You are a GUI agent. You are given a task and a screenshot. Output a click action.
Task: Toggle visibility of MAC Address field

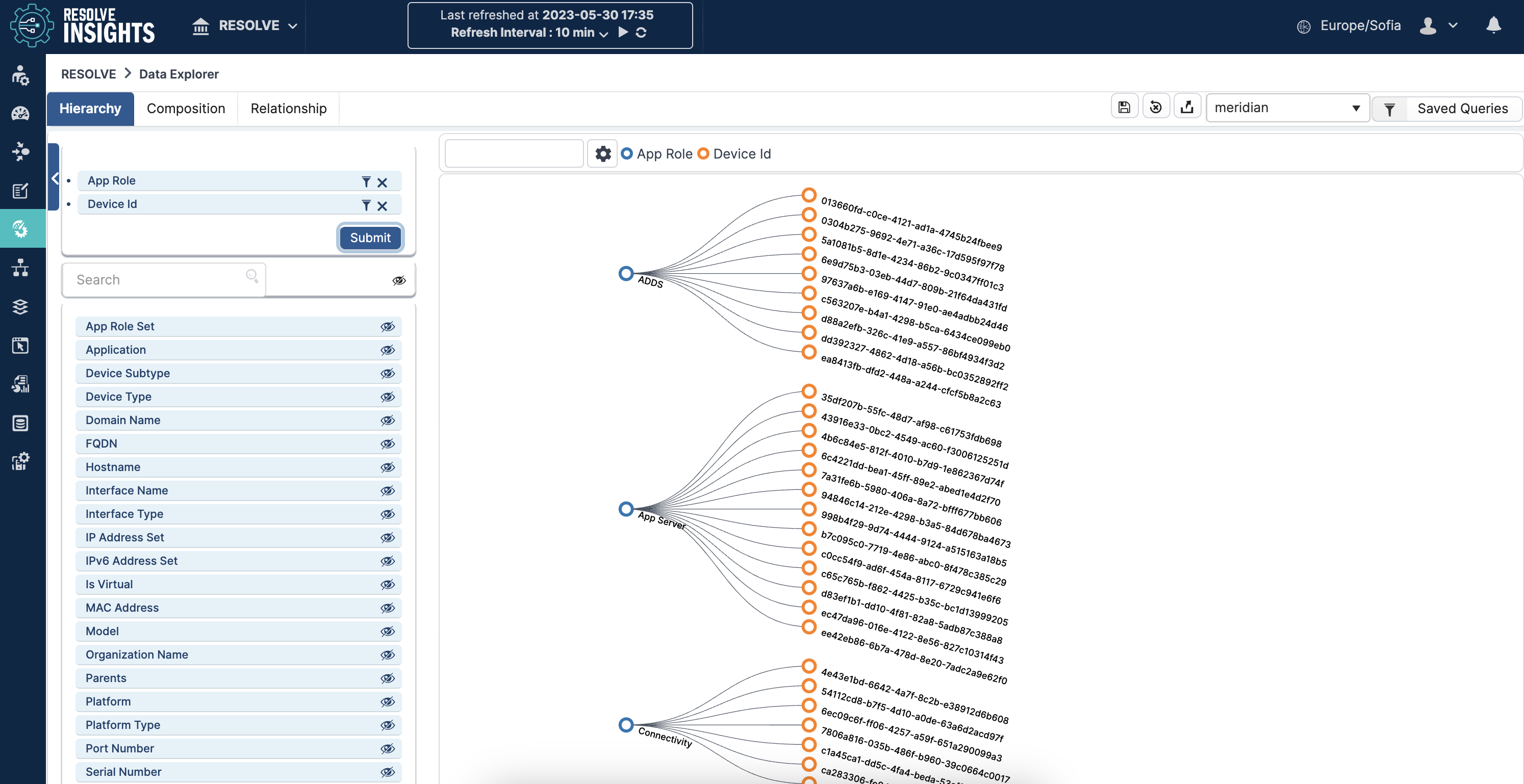click(x=387, y=608)
